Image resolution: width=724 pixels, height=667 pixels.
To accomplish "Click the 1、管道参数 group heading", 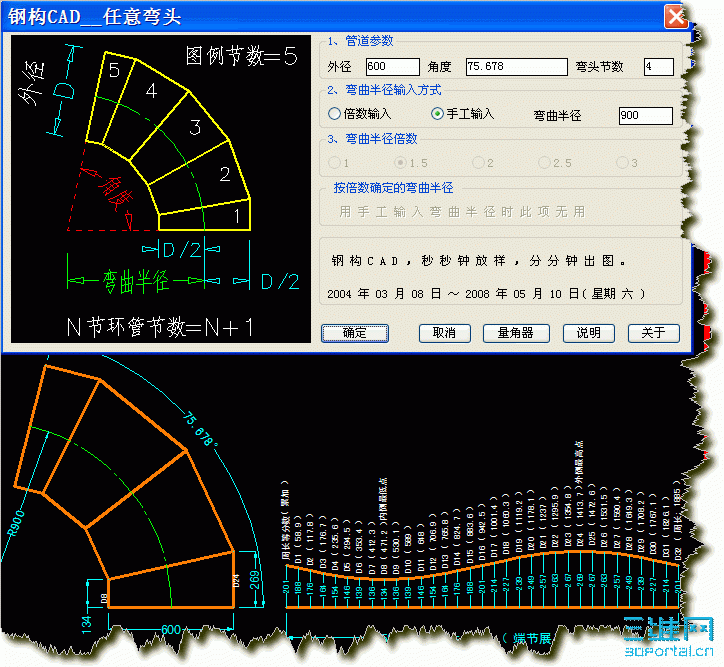I will pos(361,41).
